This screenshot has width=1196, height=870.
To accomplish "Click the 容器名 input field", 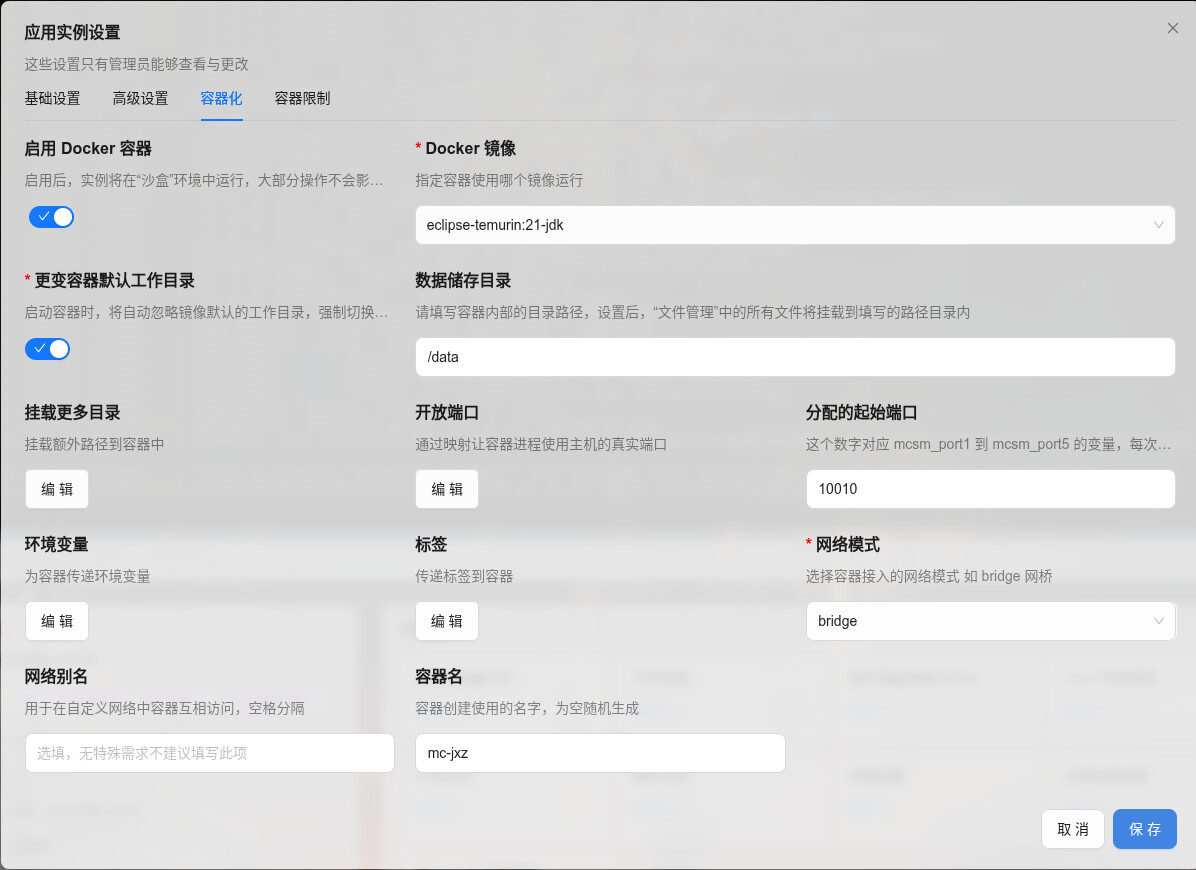I will pos(600,753).
